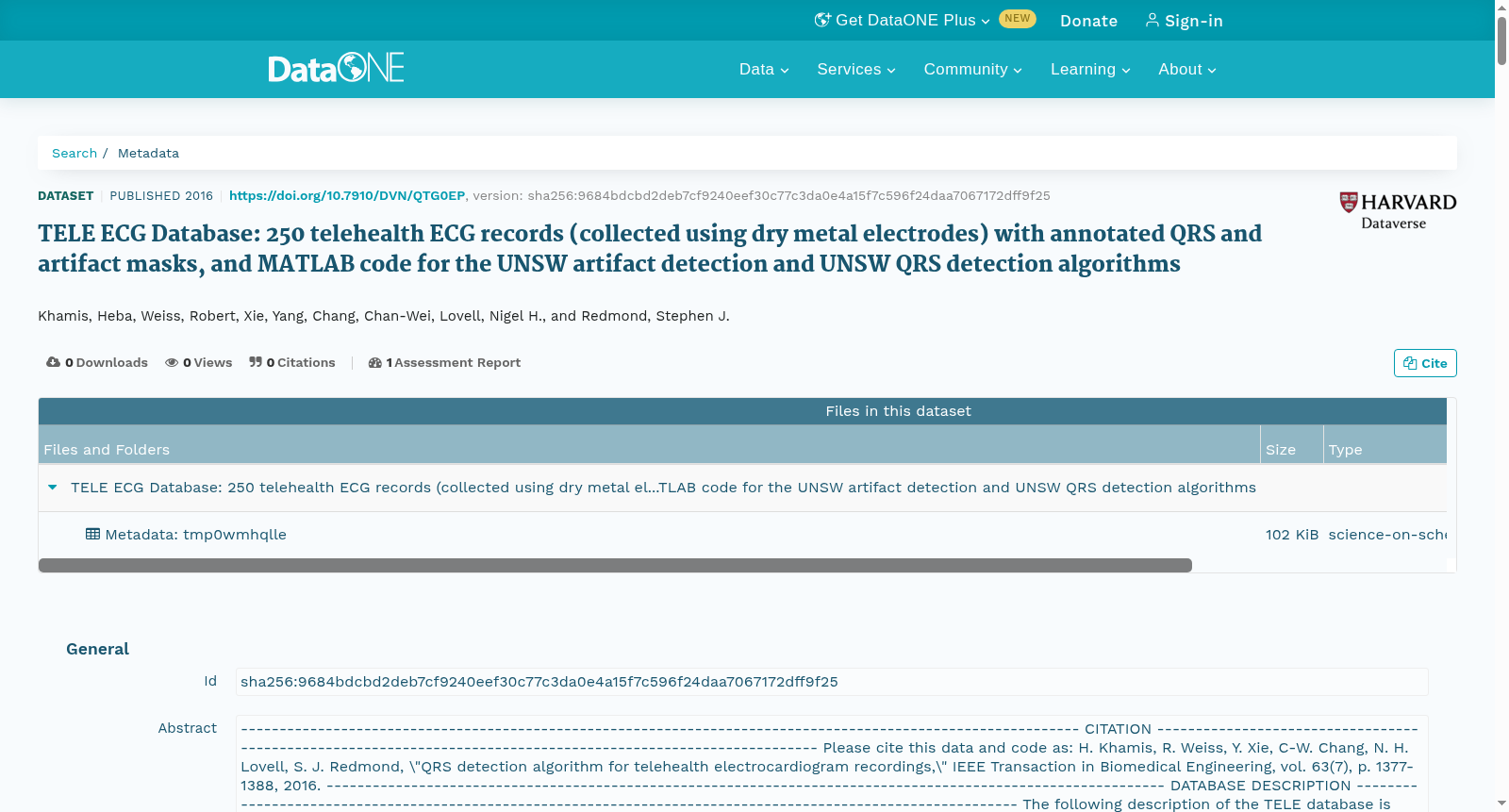Open the Data menu

pos(764,69)
